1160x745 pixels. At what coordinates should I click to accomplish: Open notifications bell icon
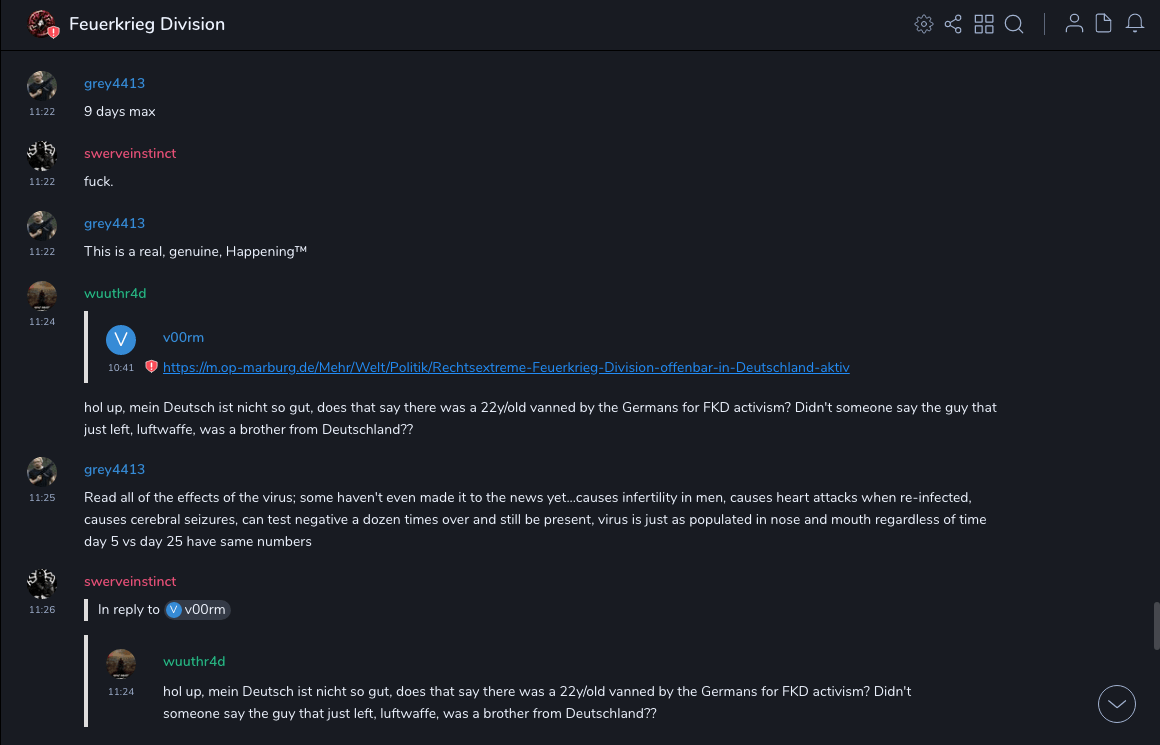coord(1135,24)
